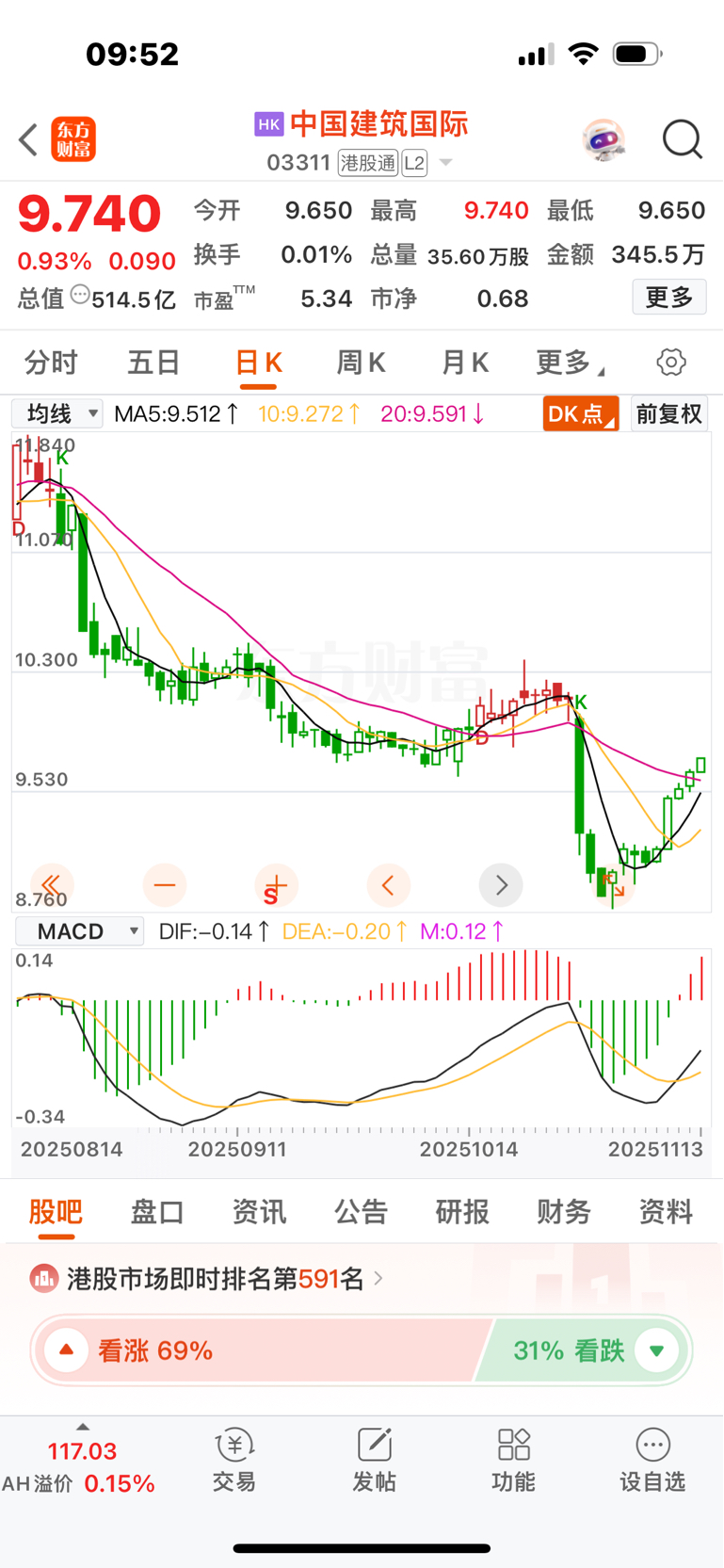The width and height of the screenshot is (724, 1568).
Task: Open the 资讯 tab
Action: click(259, 1211)
